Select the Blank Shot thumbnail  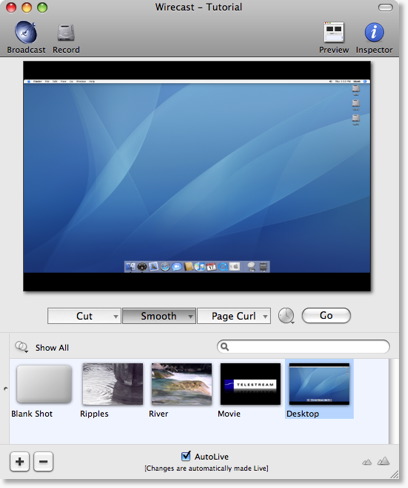pyautogui.click(x=44, y=384)
